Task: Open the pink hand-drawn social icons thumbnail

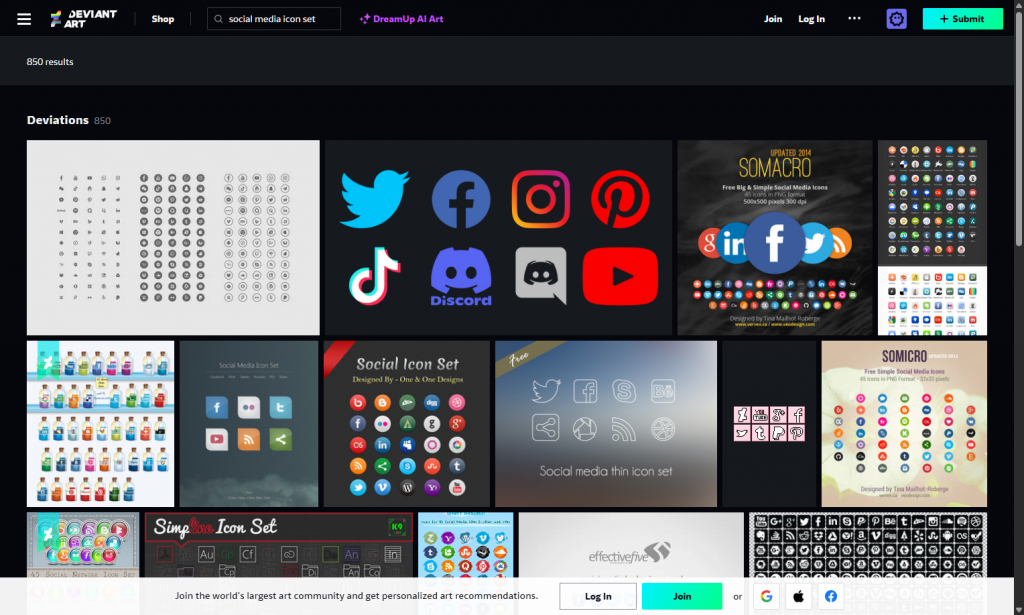Action: (x=769, y=424)
